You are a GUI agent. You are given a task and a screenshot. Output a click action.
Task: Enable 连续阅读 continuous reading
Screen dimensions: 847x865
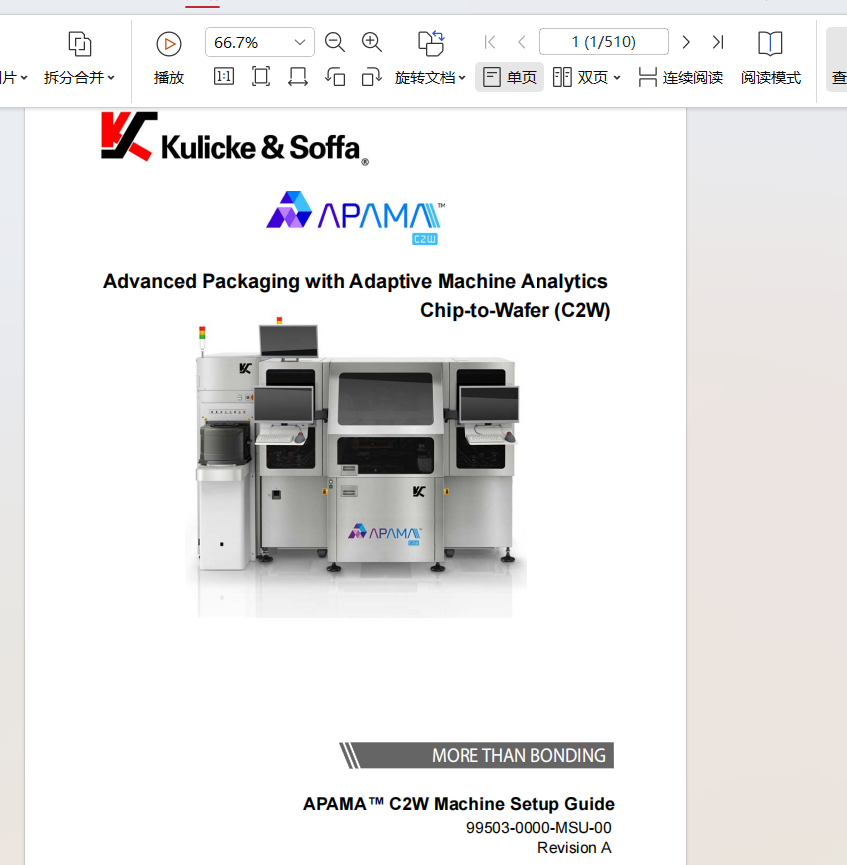pos(680,77)
